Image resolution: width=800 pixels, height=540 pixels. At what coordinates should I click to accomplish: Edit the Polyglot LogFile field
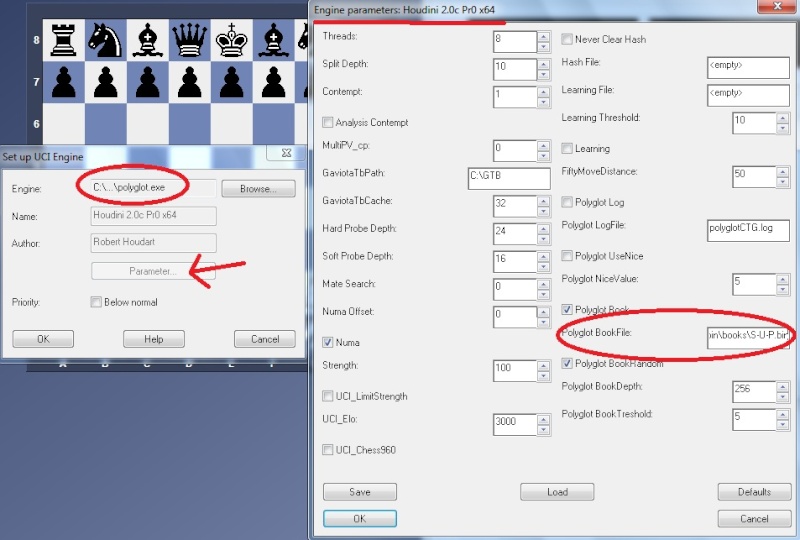(748, 230)
